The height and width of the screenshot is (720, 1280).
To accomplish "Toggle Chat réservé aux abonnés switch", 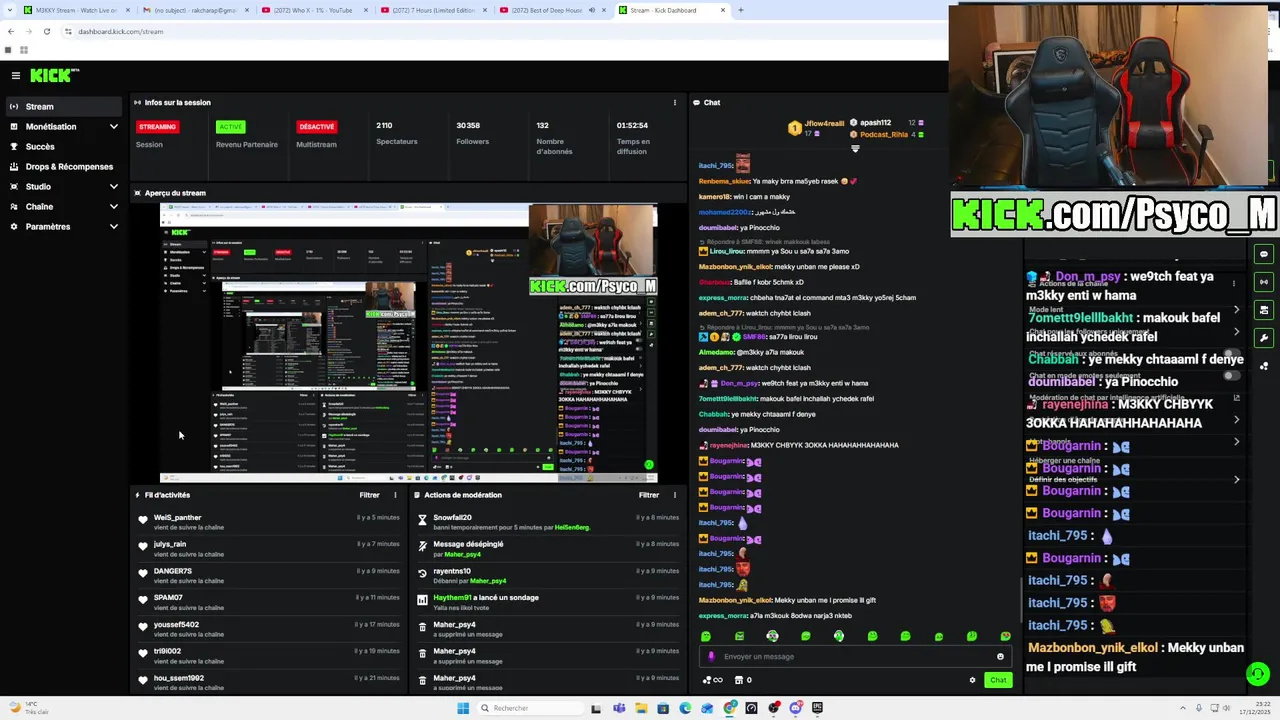I will (1231, 353).
